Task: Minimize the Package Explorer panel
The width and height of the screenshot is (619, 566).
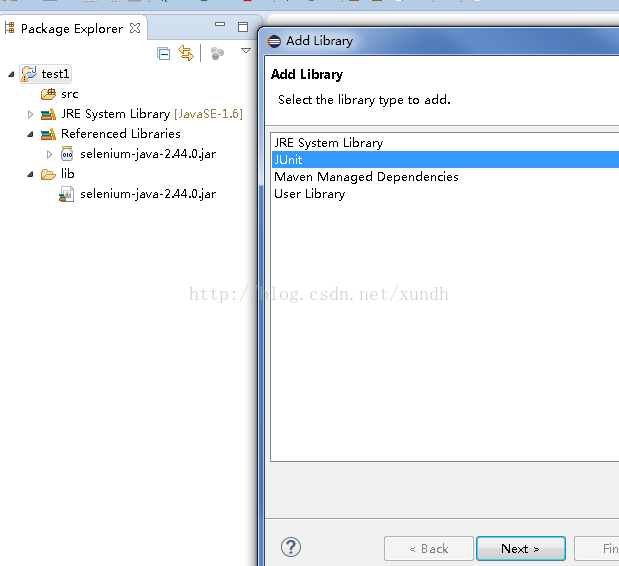Action: coord(220,24)
